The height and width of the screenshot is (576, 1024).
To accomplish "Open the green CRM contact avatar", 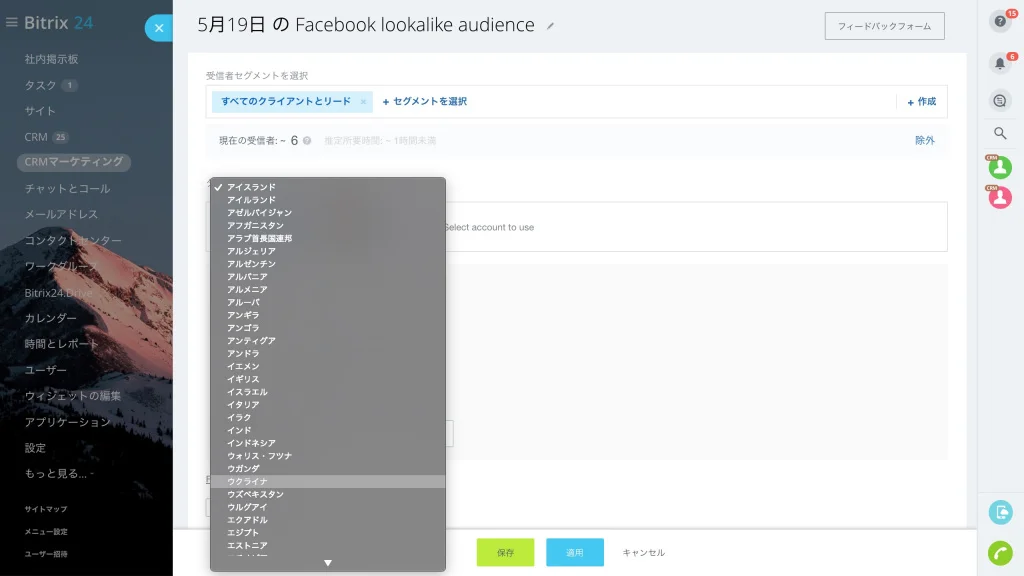I will [x=1000, y=167].
